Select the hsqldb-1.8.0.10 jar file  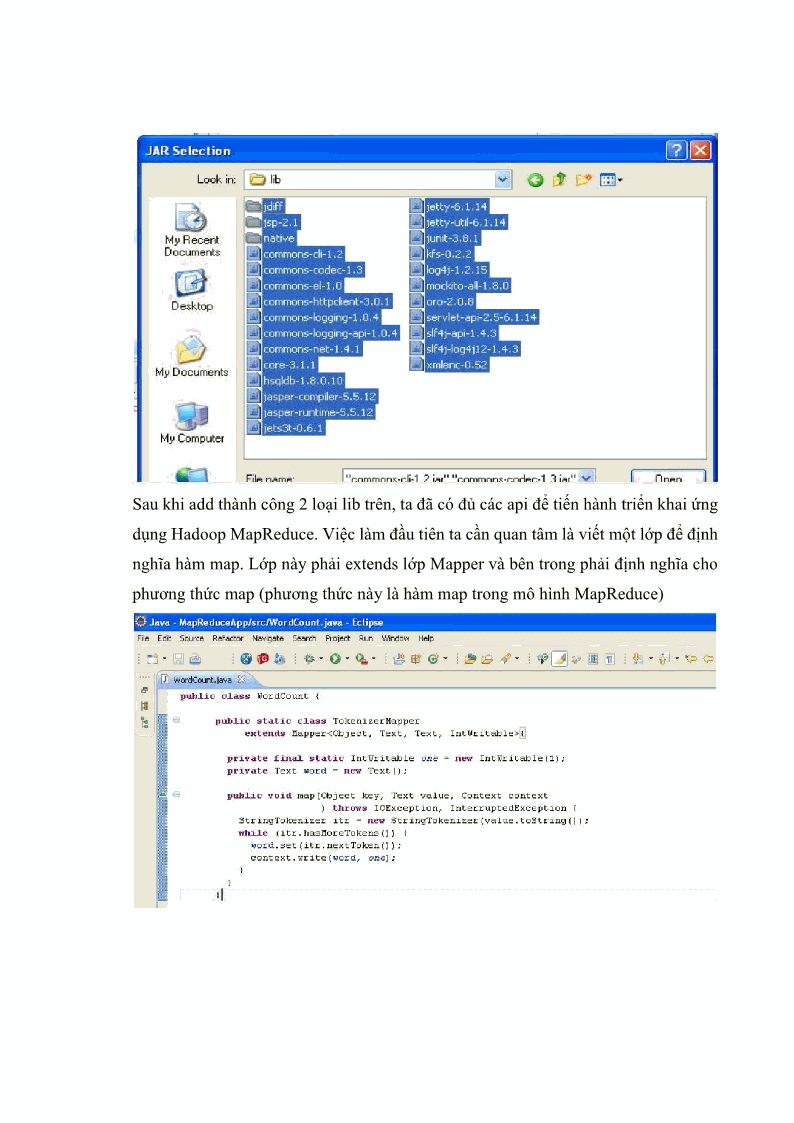303,381
